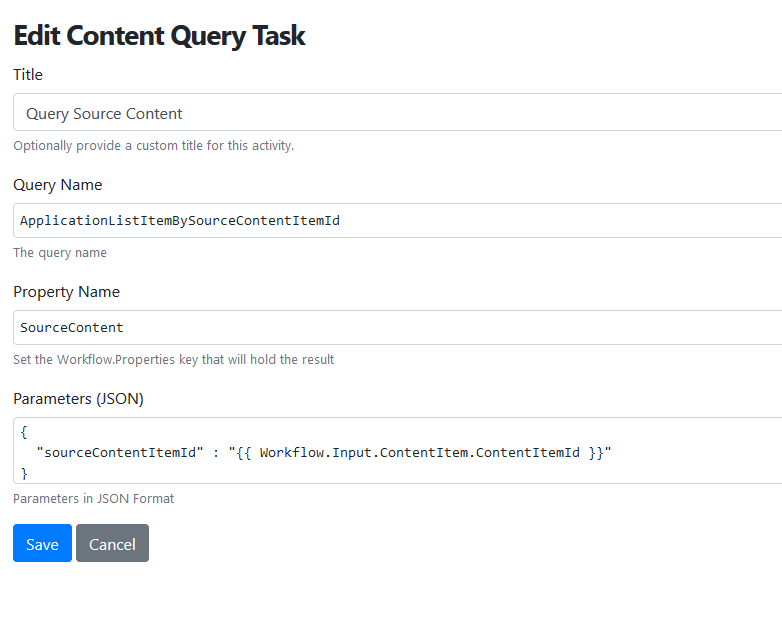Click the 'Parameters in JSON Format' hint
The image size is (782, 641).
(x=93, y=499)
